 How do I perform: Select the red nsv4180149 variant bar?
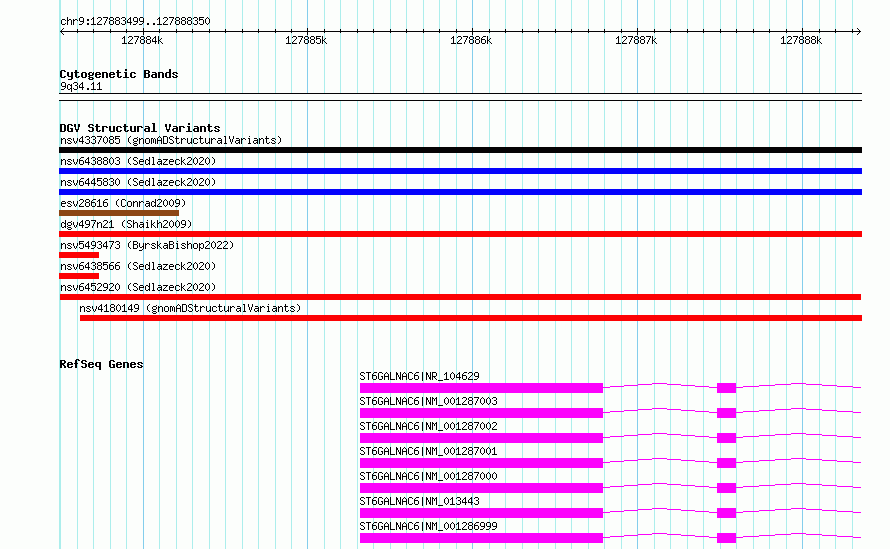click(x=471, y=318)
